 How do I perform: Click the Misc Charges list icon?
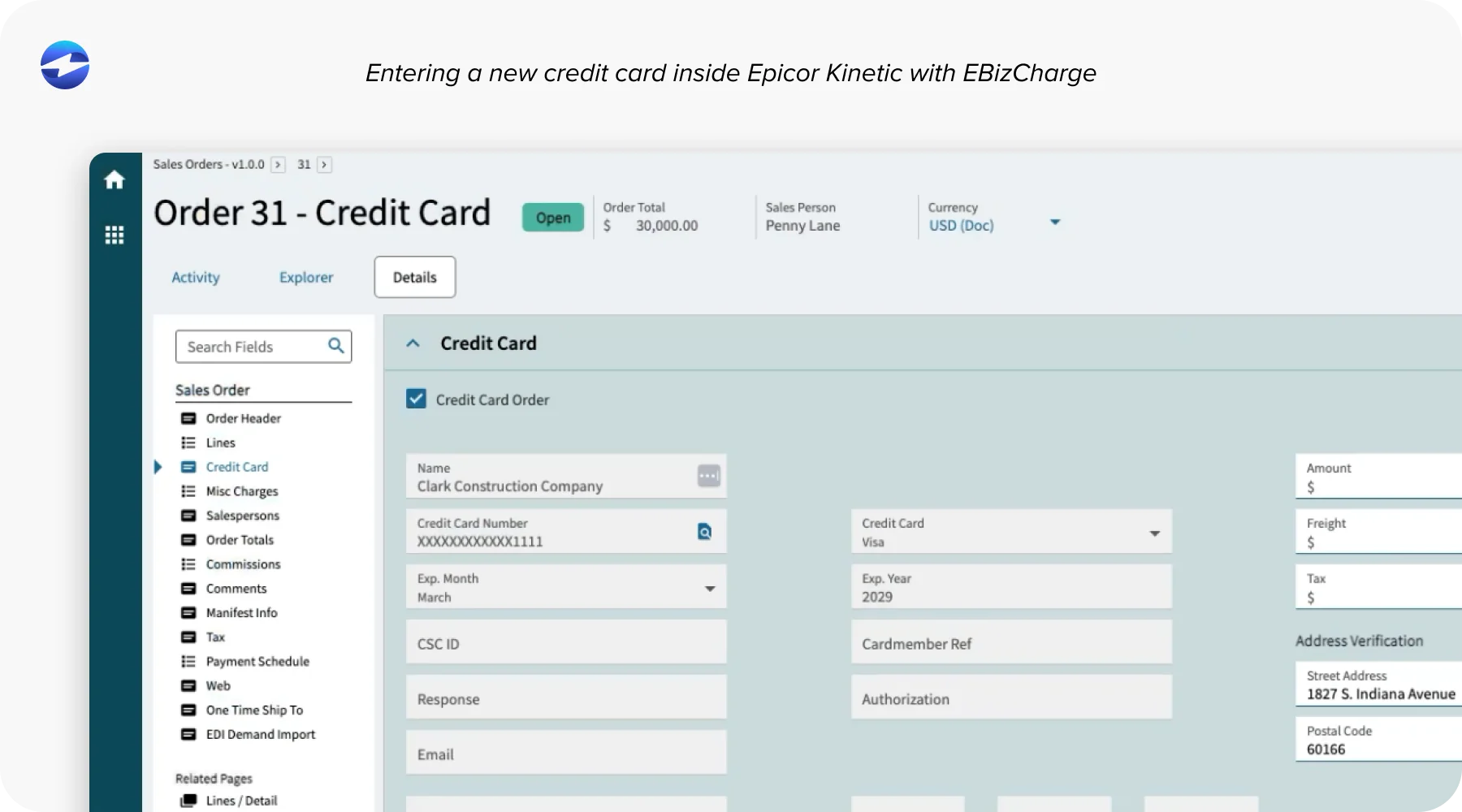coord(188,491)
